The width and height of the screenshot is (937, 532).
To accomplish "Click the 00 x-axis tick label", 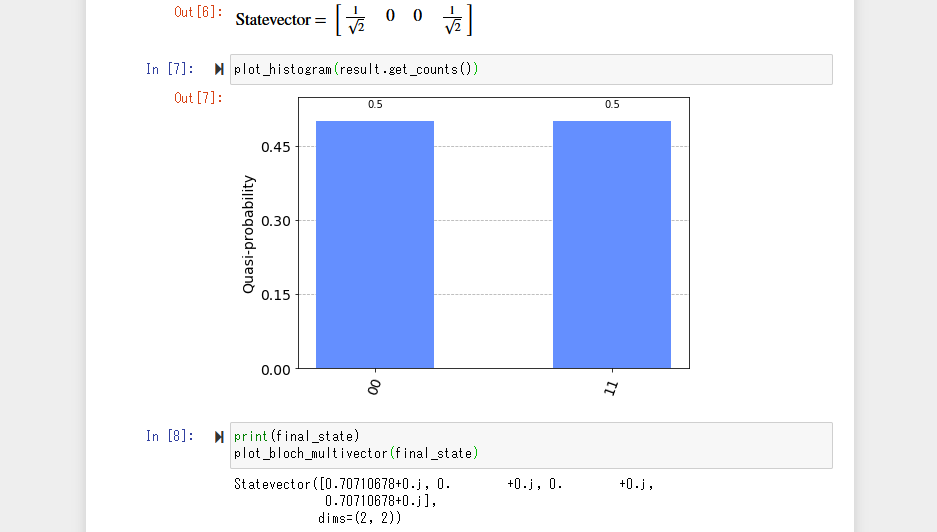I will click(x=375, y=388).
